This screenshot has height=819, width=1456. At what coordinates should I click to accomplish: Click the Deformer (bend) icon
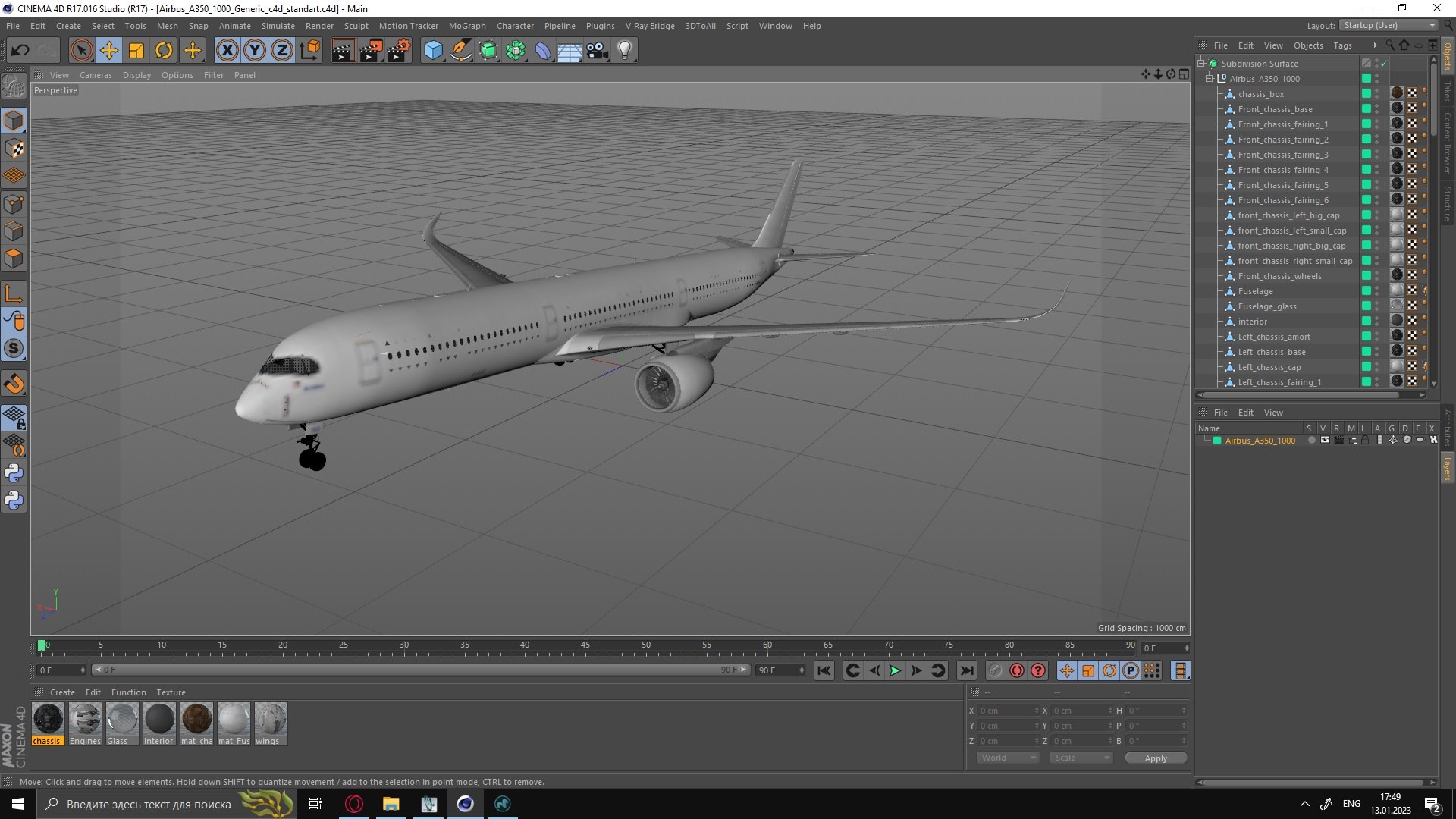[x=543, y=51]
